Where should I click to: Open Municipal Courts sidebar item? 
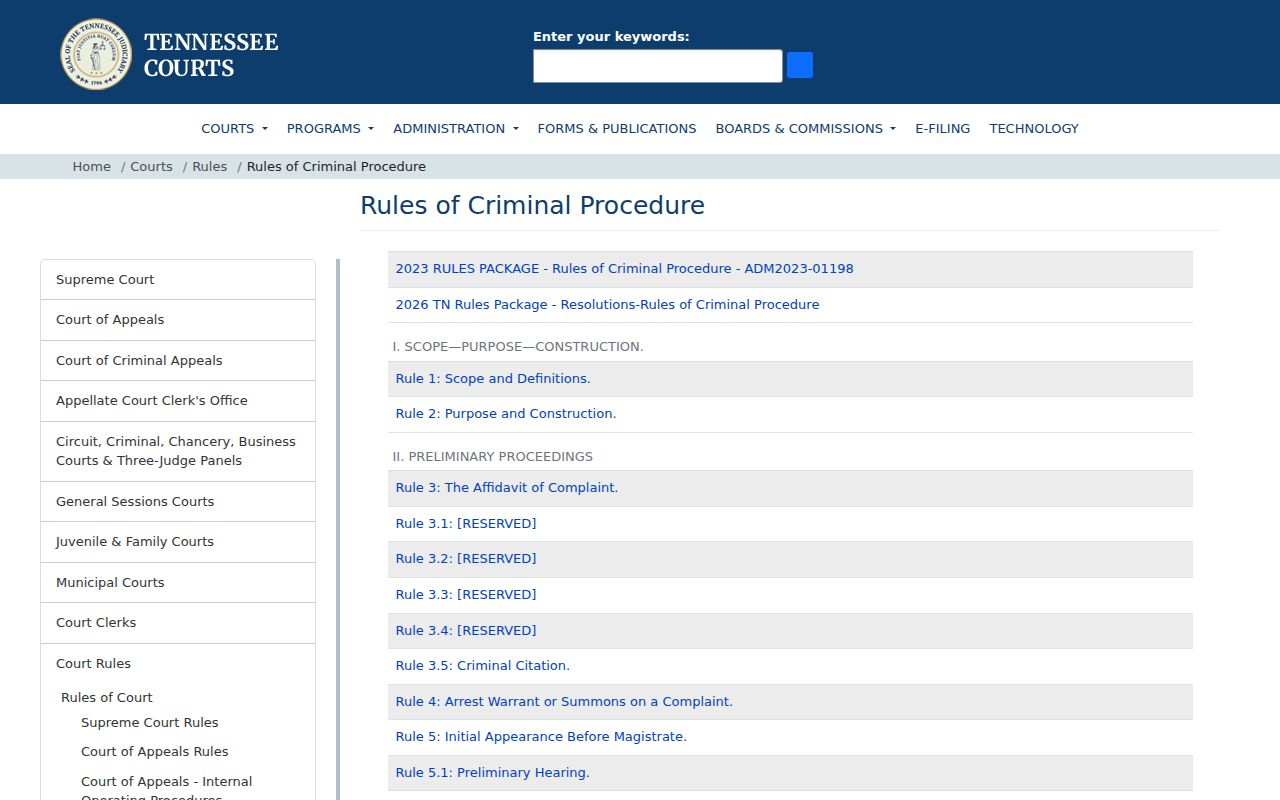coord(178,583)
